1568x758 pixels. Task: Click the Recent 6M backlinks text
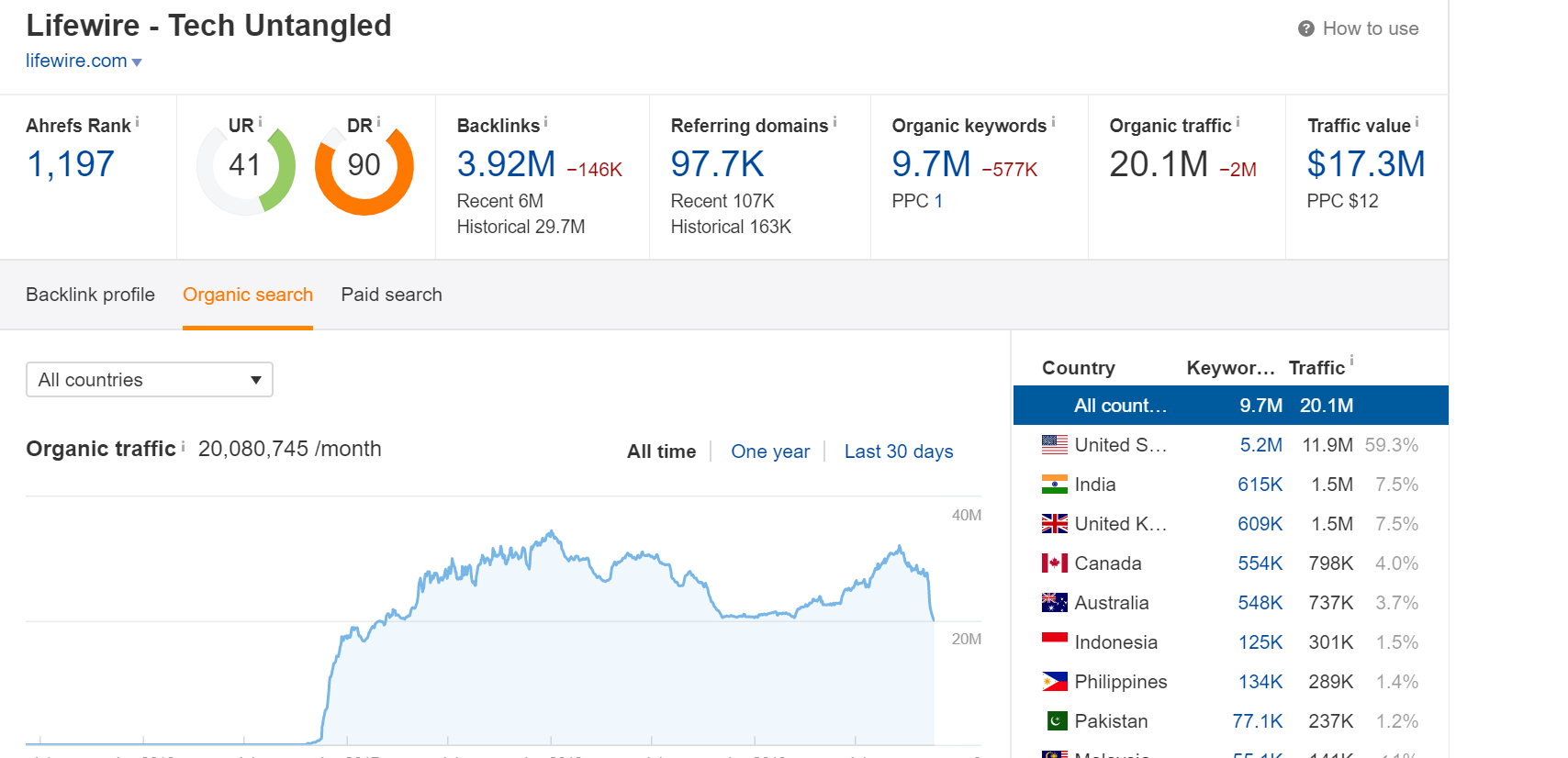500,201
